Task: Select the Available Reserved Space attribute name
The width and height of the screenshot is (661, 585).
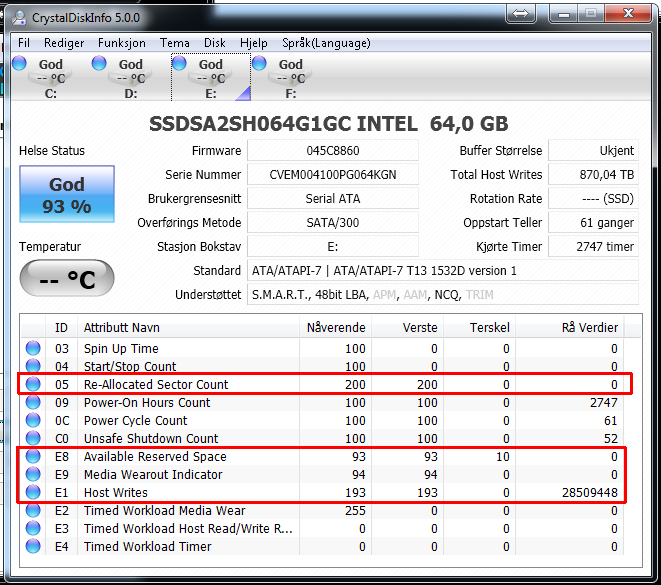Action: tap(155, 456)
